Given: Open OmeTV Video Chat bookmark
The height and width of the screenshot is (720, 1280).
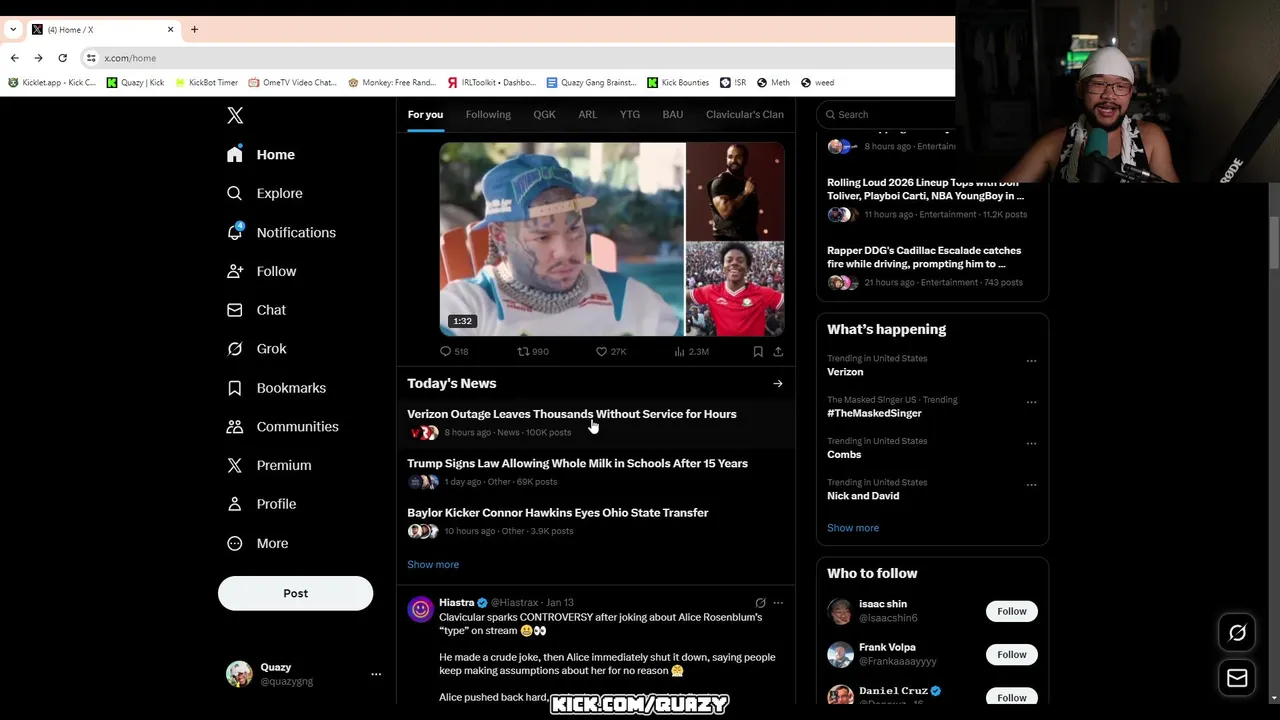Looking at the screenshot, I should point(292,83).
